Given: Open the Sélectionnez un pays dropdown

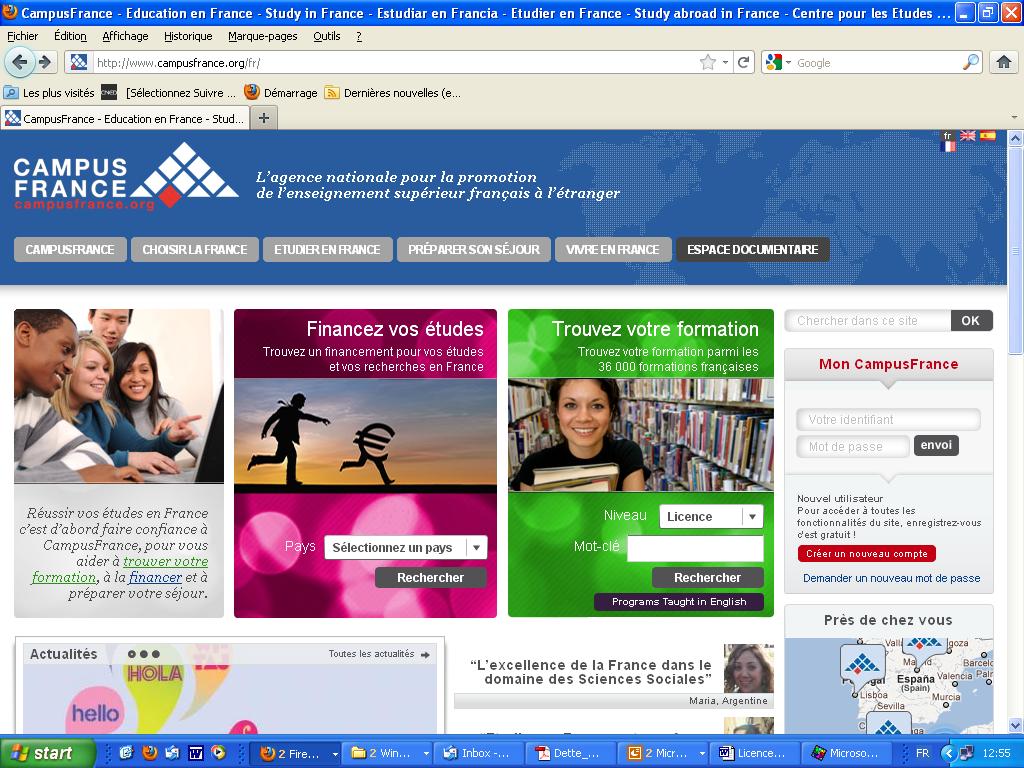Looking at the screenshot, I should point(406,547).
